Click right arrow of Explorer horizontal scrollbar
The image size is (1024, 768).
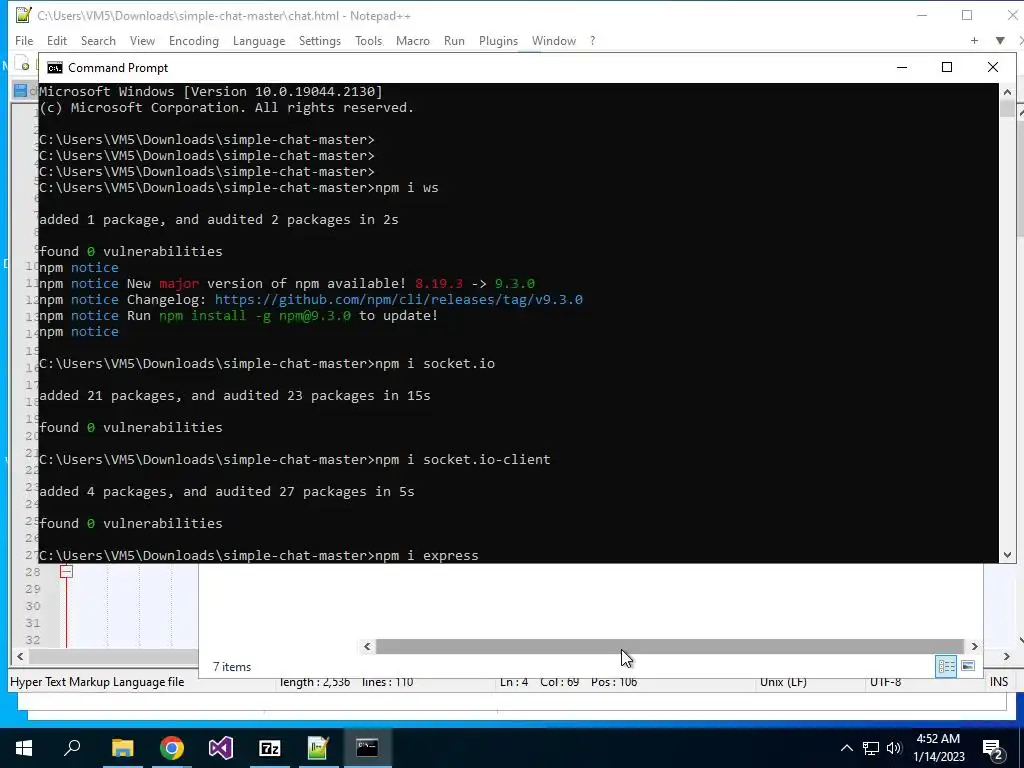[x=974, y=647]
